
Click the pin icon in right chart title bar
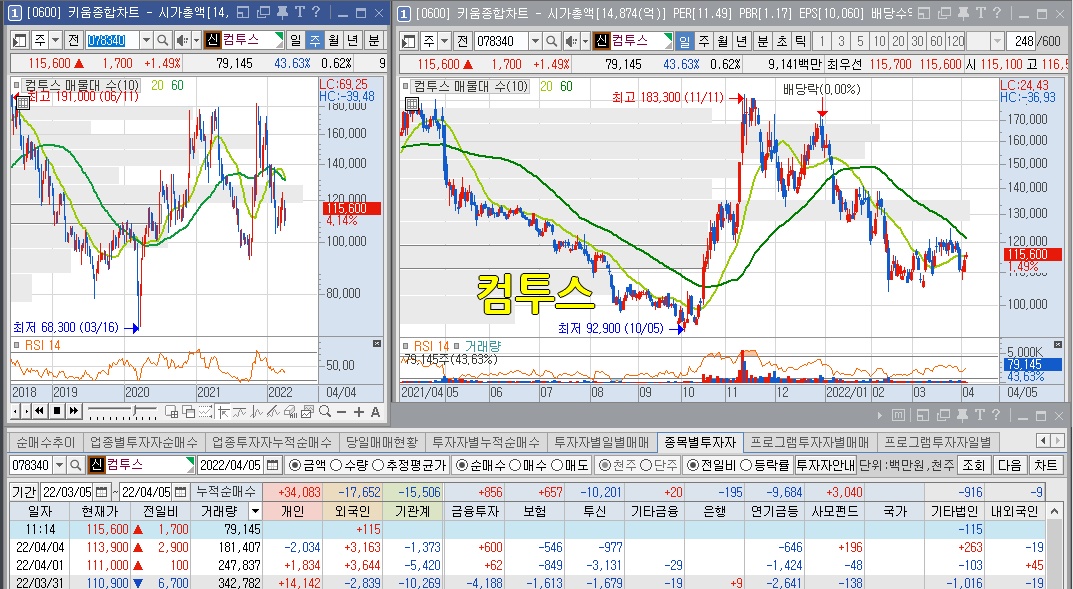tap(963, 13)
